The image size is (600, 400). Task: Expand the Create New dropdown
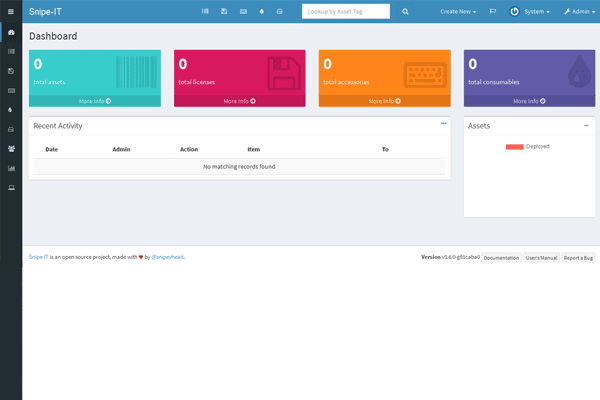458,11
